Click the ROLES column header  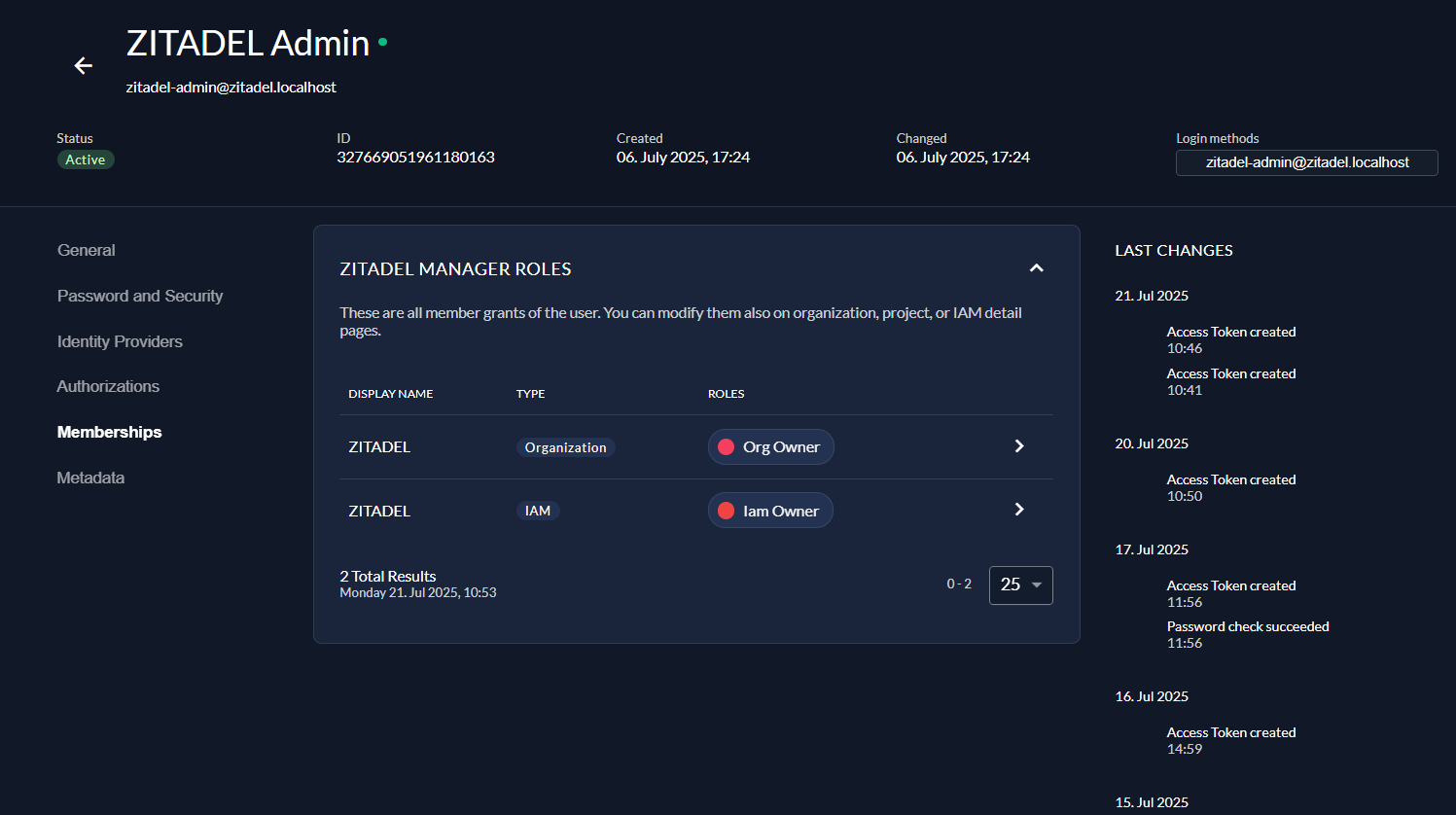point(726,394)
